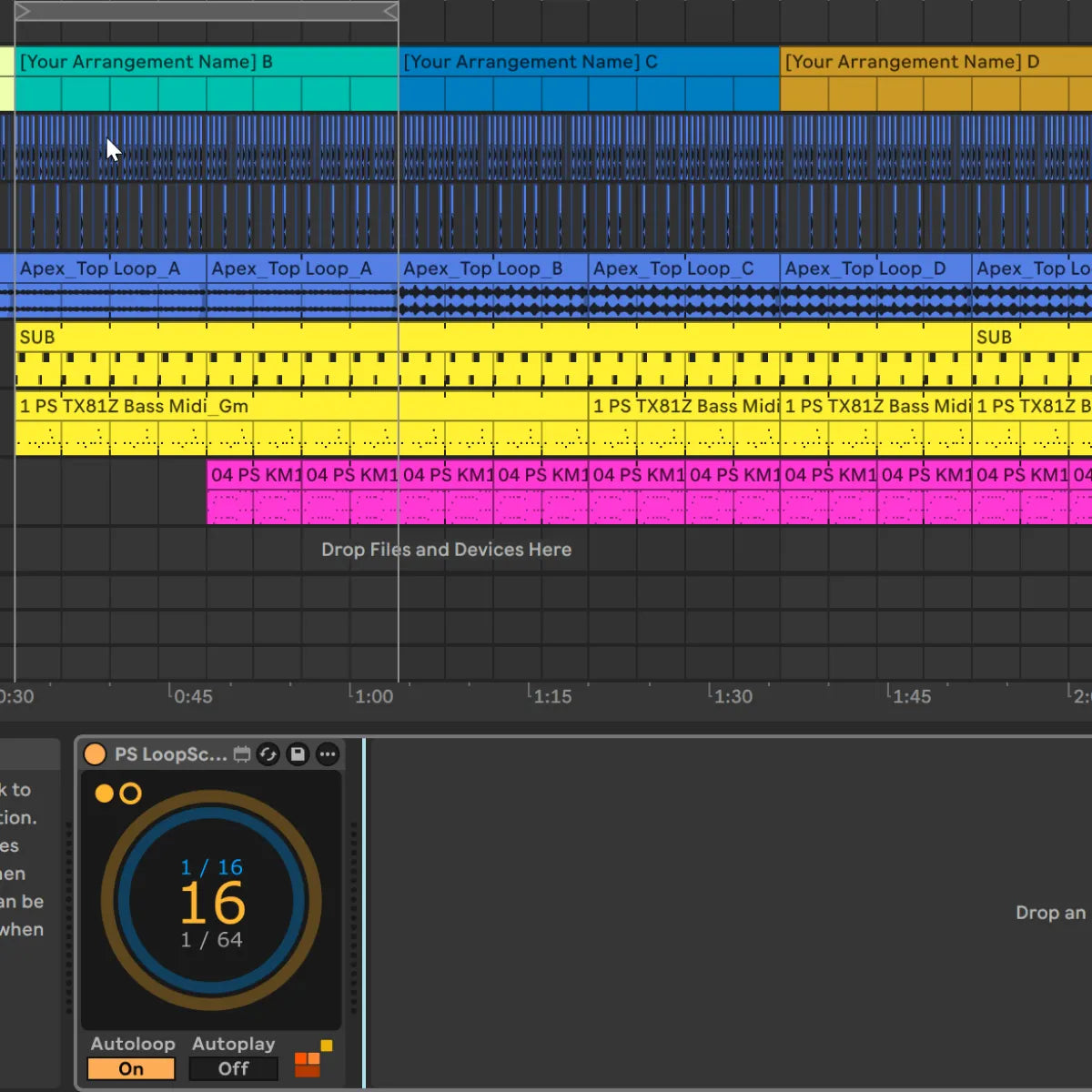This screenshot has width=1092, height=1092.
Task: Click the hot-swap reload icon on the device
Action: pos(268,754)
